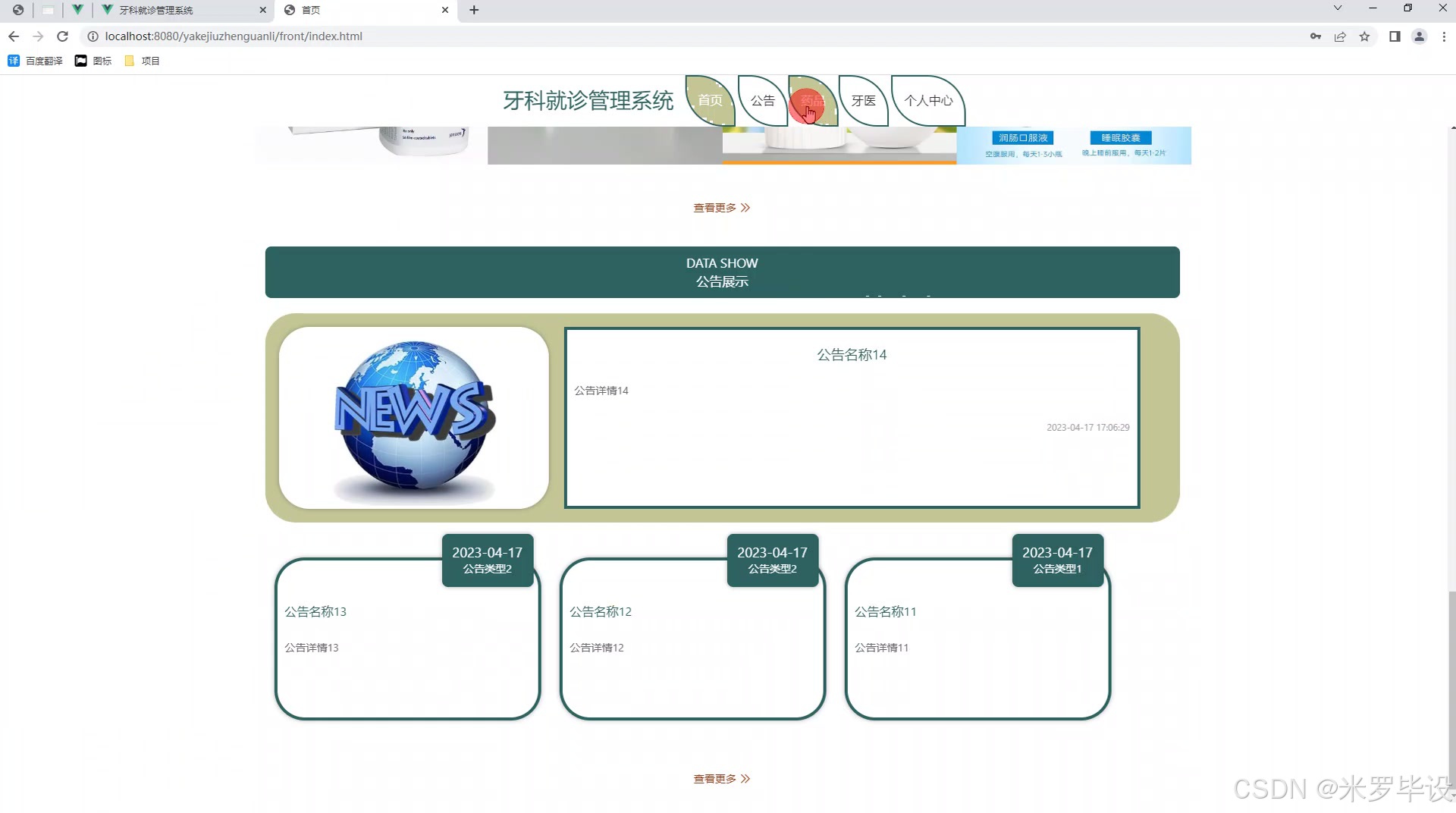Navigate to 首页 in the site menu
Screen dimensions: 1456x813
point(710,100)
